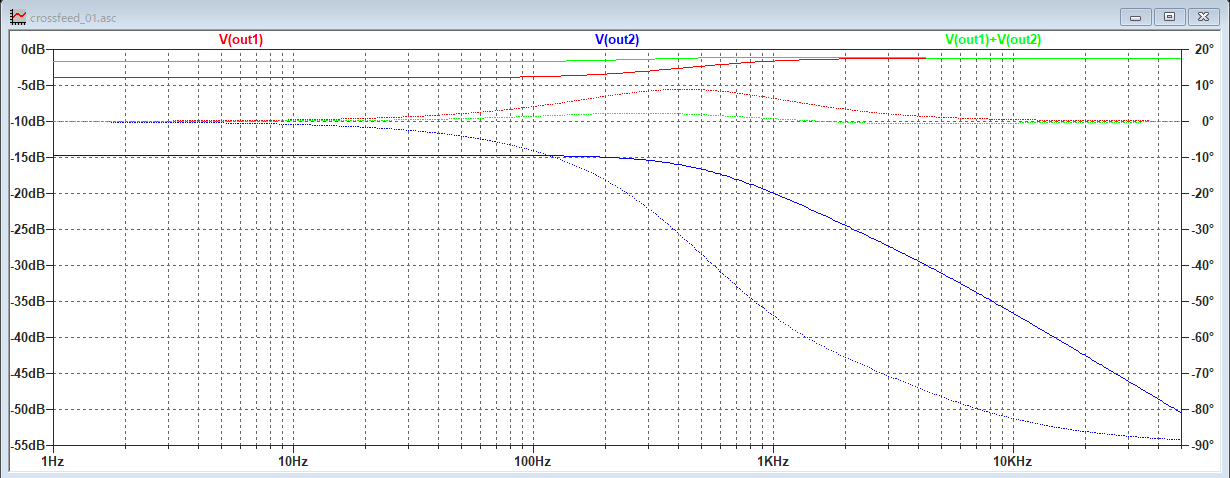Click the 10KHz frequency axis label
Viewport: 1230px width, 478px height.
pos(1013,463)
